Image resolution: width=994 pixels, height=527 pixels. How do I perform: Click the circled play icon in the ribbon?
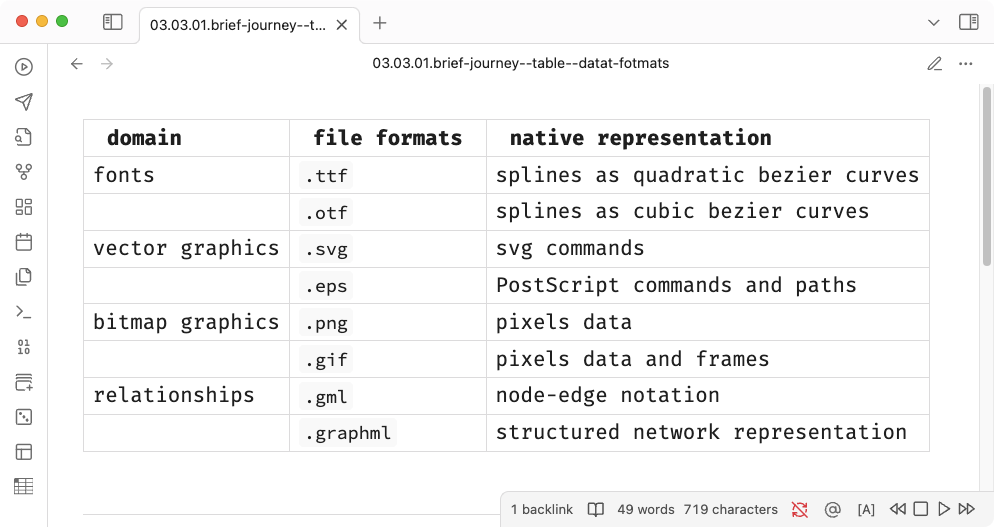click(23, 67)
